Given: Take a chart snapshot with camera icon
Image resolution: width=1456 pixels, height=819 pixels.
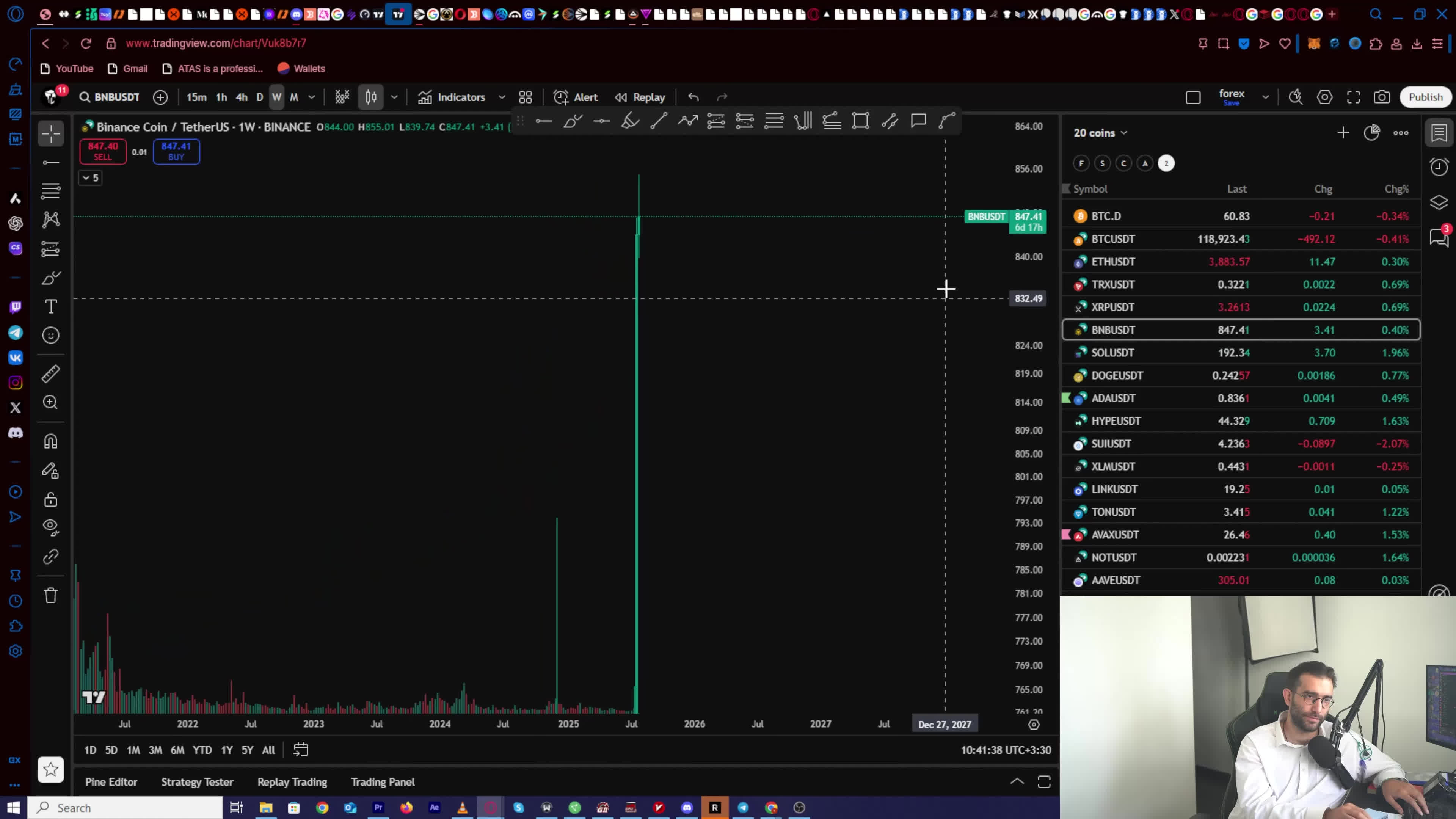Looking at the screenshot, I should (1382, 97).
